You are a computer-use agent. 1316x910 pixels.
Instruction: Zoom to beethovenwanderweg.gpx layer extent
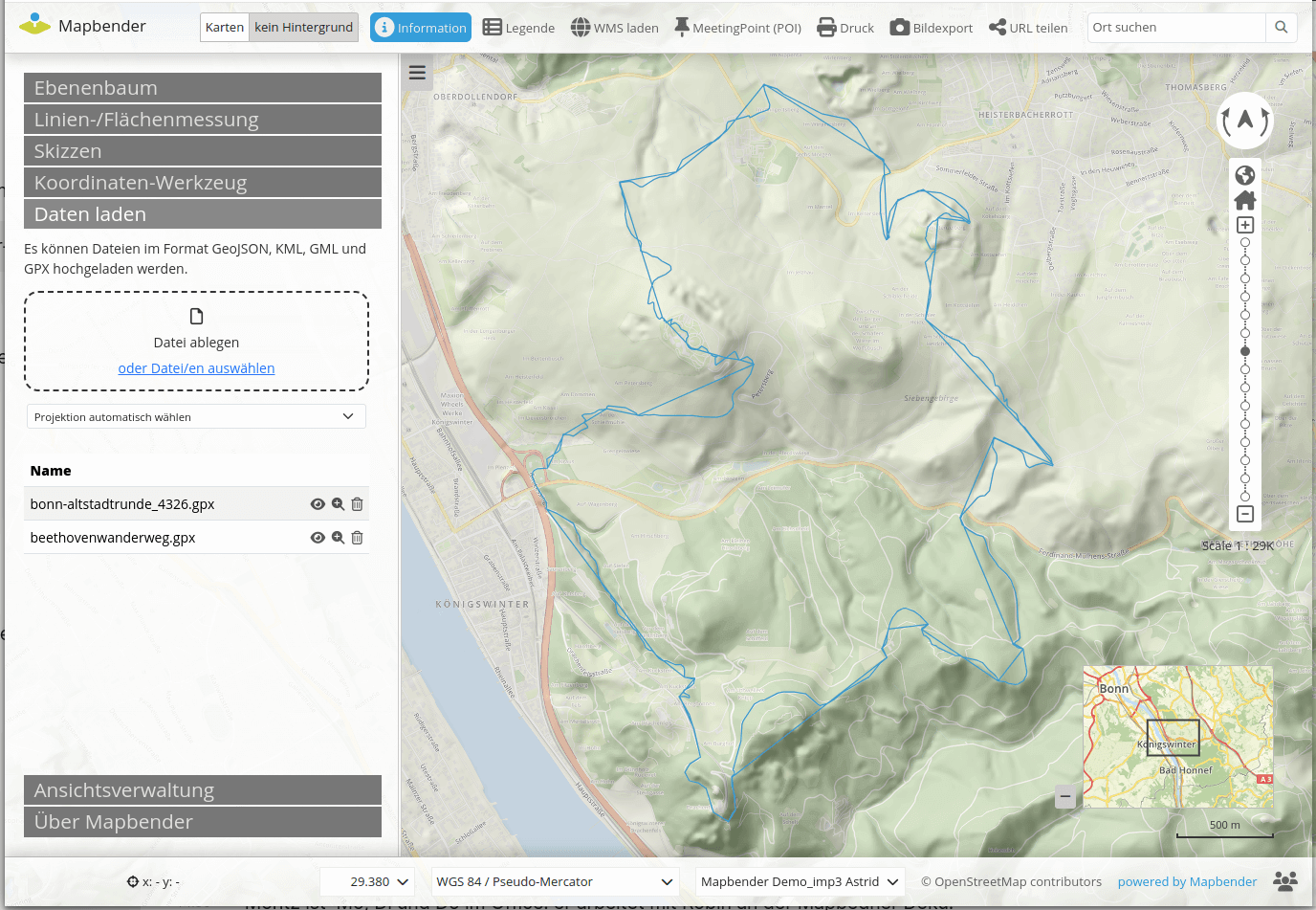[x=338, y=538]
